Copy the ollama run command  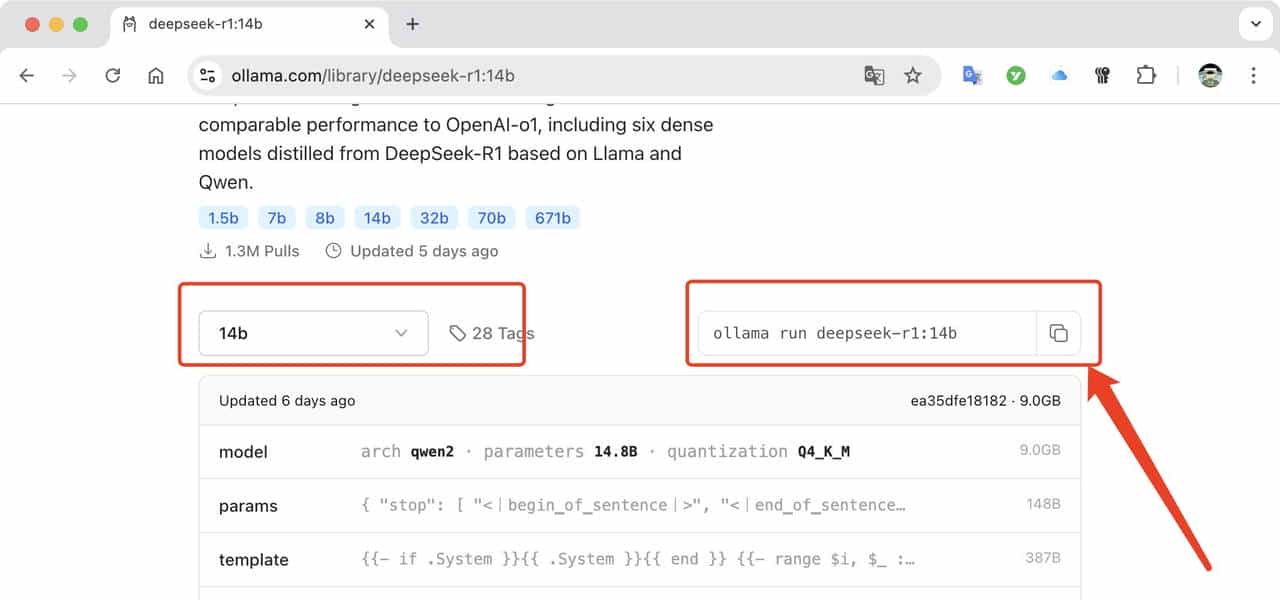click(1058, 333)
